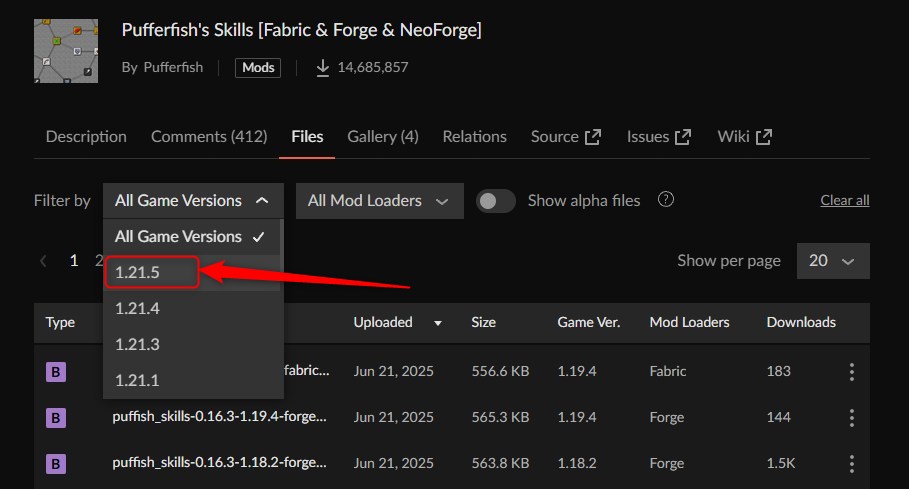The height and width of the screenshot is (489, 909).
Task: Open more options for 1.19.4 Forge row
Action: pos(852,417)
